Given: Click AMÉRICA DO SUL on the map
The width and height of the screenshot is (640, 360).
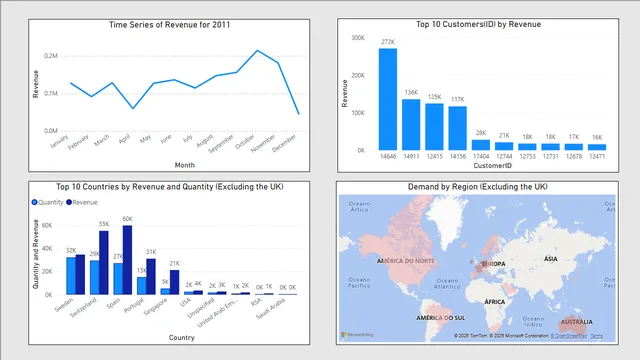Looking at the screenshot, I should 440,318.
